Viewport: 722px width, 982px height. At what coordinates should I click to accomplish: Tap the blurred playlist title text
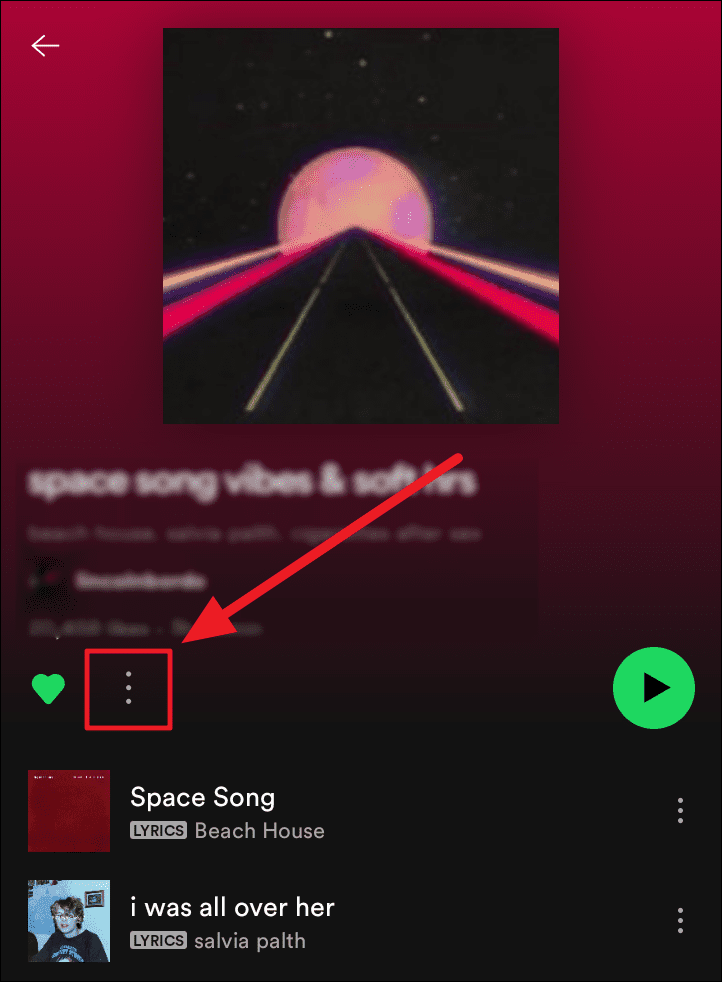point(252,483)
